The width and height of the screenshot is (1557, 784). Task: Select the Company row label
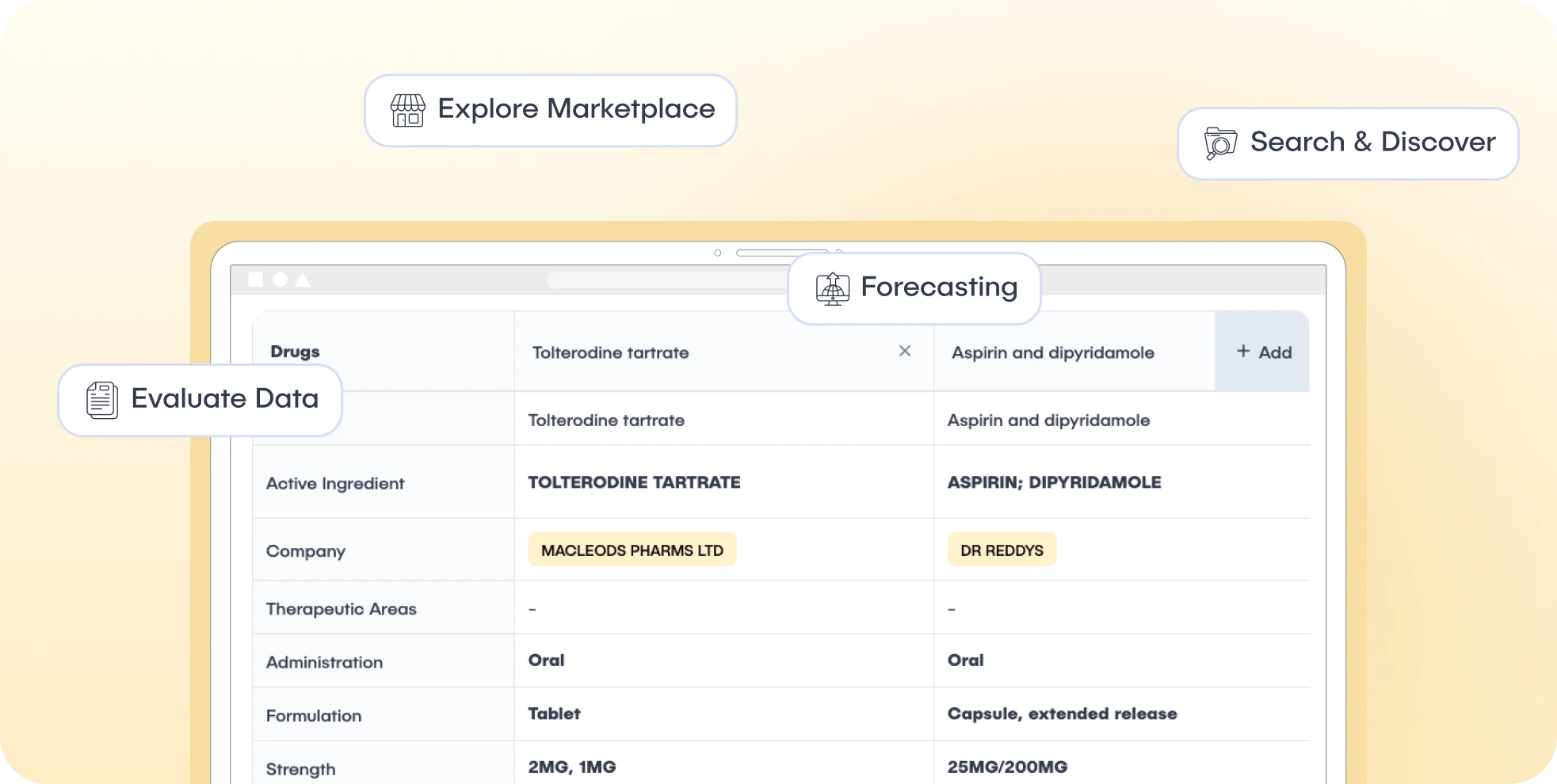pyautogui.click(x=306, y=551)
